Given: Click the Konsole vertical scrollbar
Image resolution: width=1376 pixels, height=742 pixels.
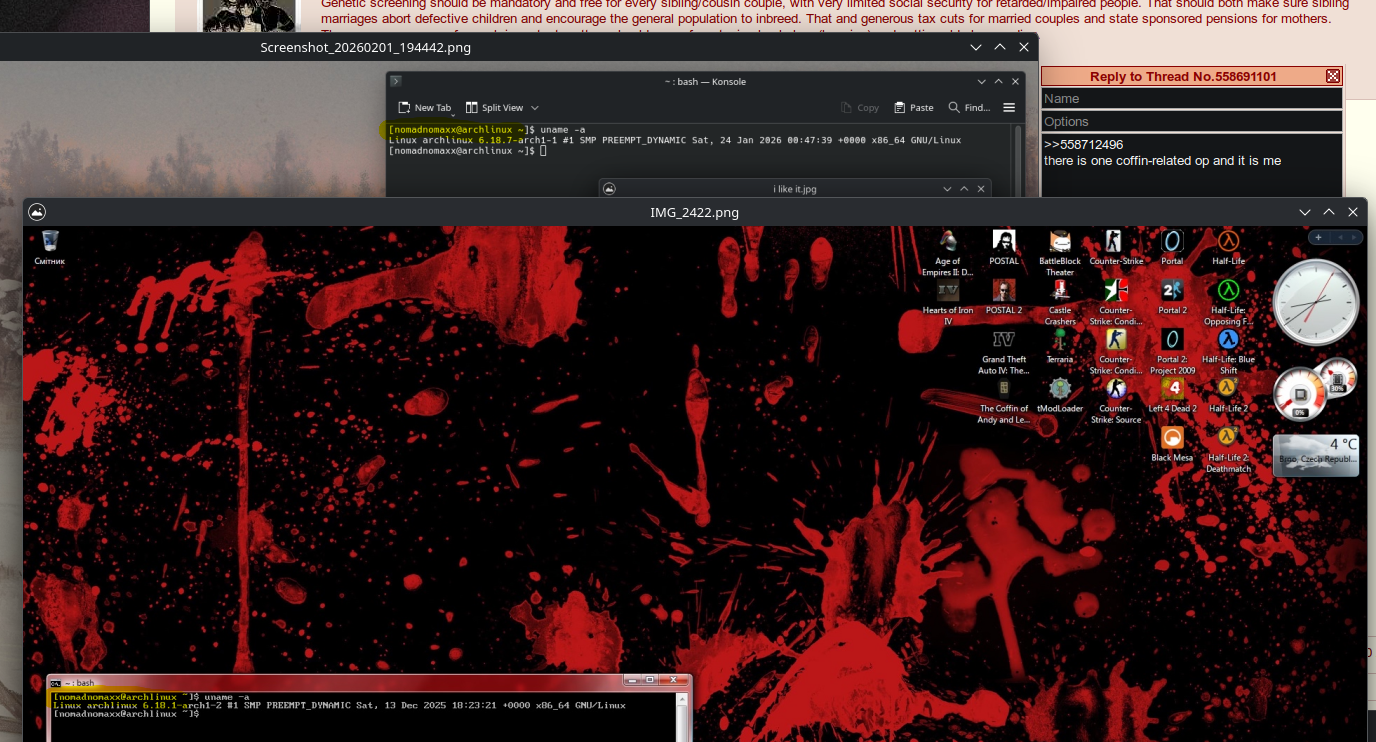Looking at the screenshot, I should [1018, 160].
